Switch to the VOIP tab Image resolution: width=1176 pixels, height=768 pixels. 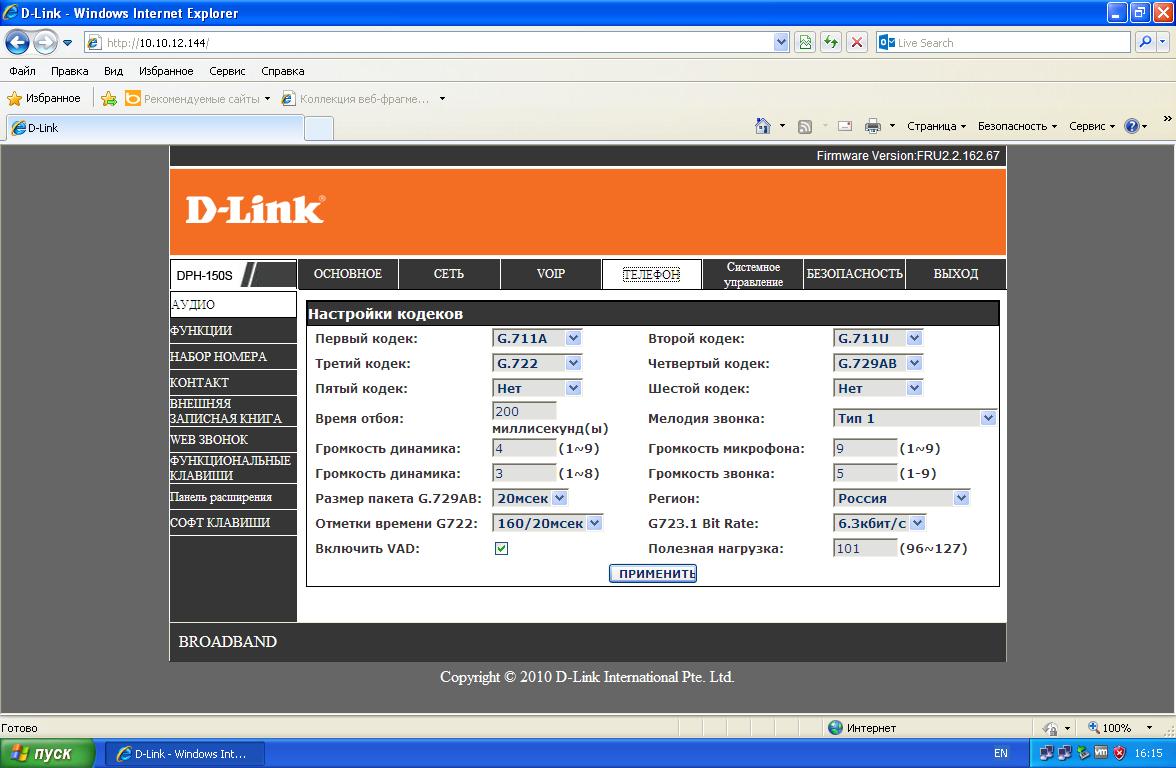(550, 274)
